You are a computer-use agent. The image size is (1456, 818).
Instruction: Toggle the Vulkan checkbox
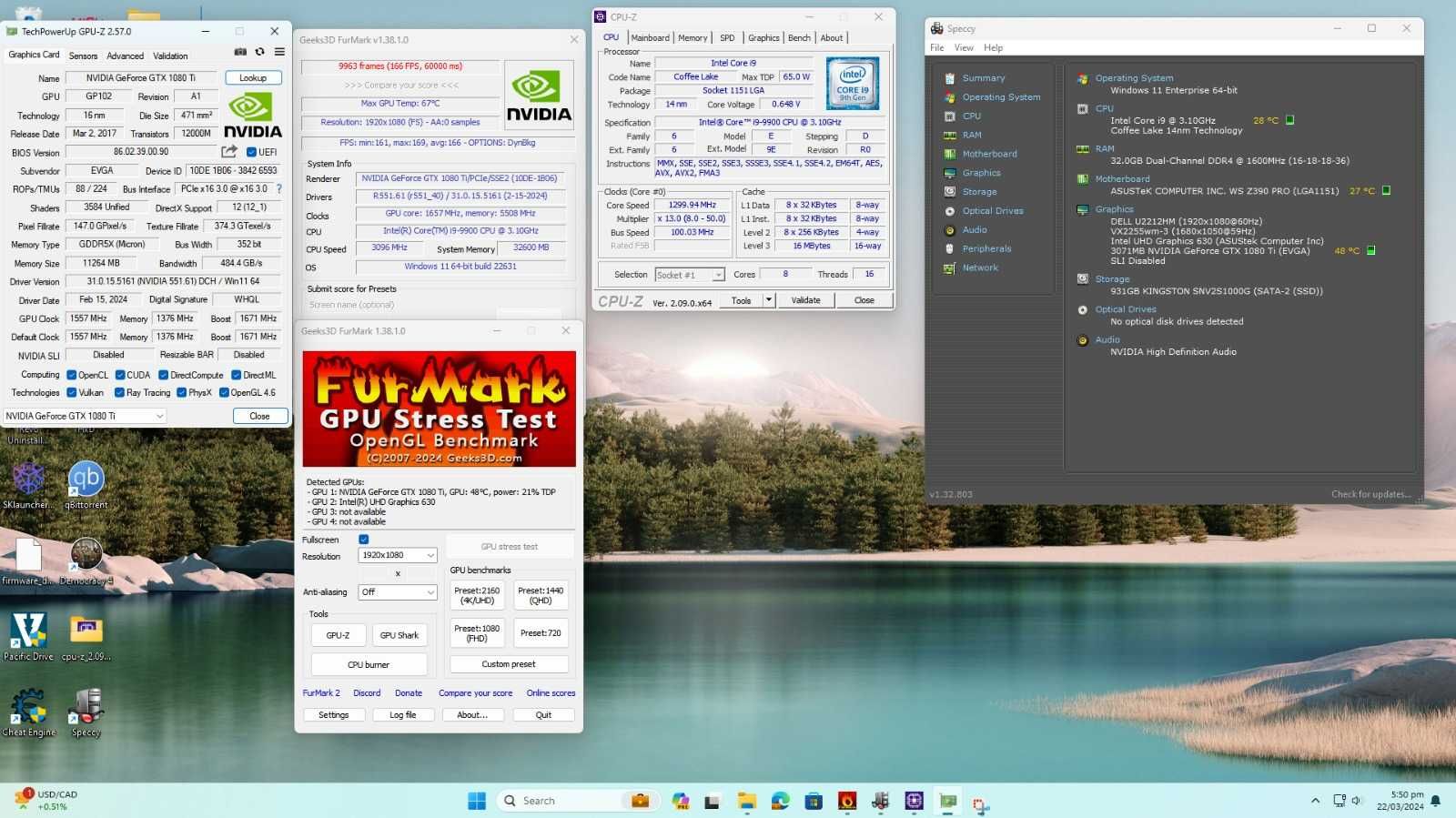[x=72, y=393]
